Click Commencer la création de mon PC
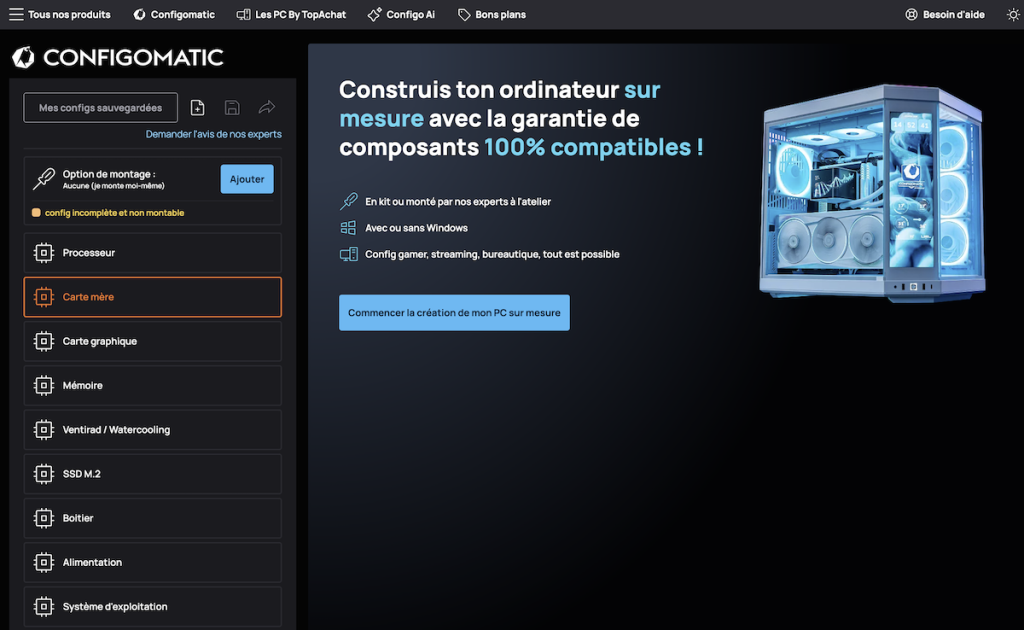 (x=454, y=313)
